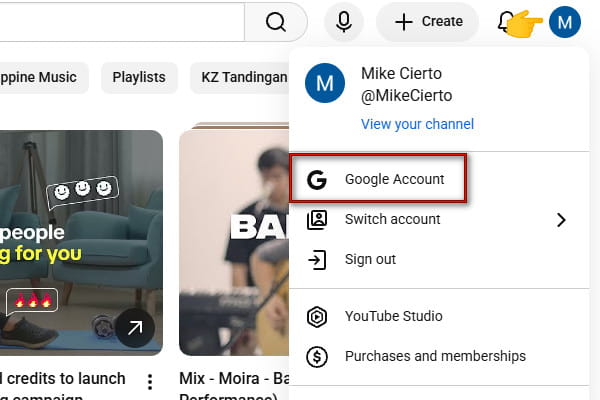Click the Mix - Moira video title
The image size is (600, 400).
pos(234,387)
